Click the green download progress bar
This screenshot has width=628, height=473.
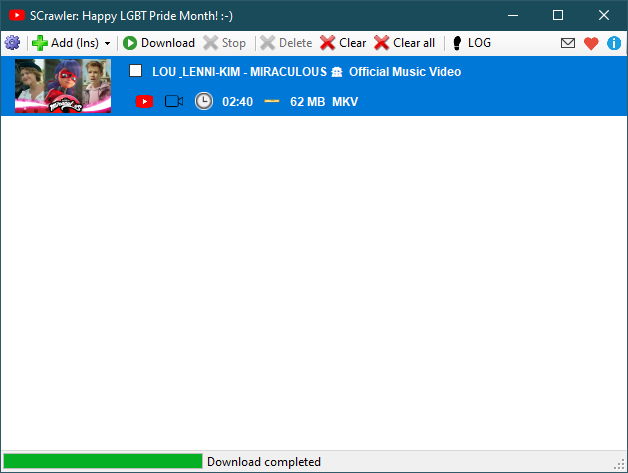pos(102,461)
